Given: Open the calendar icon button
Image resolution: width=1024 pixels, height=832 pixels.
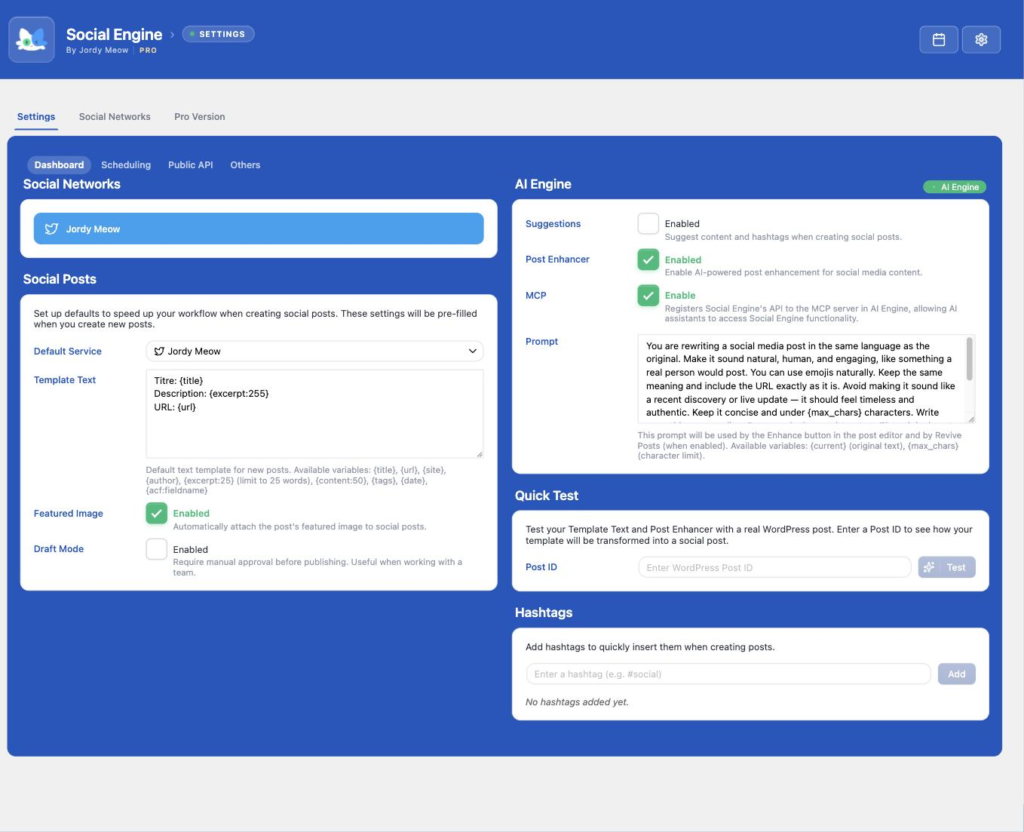Looking at the screenshot, I should 938,40.
